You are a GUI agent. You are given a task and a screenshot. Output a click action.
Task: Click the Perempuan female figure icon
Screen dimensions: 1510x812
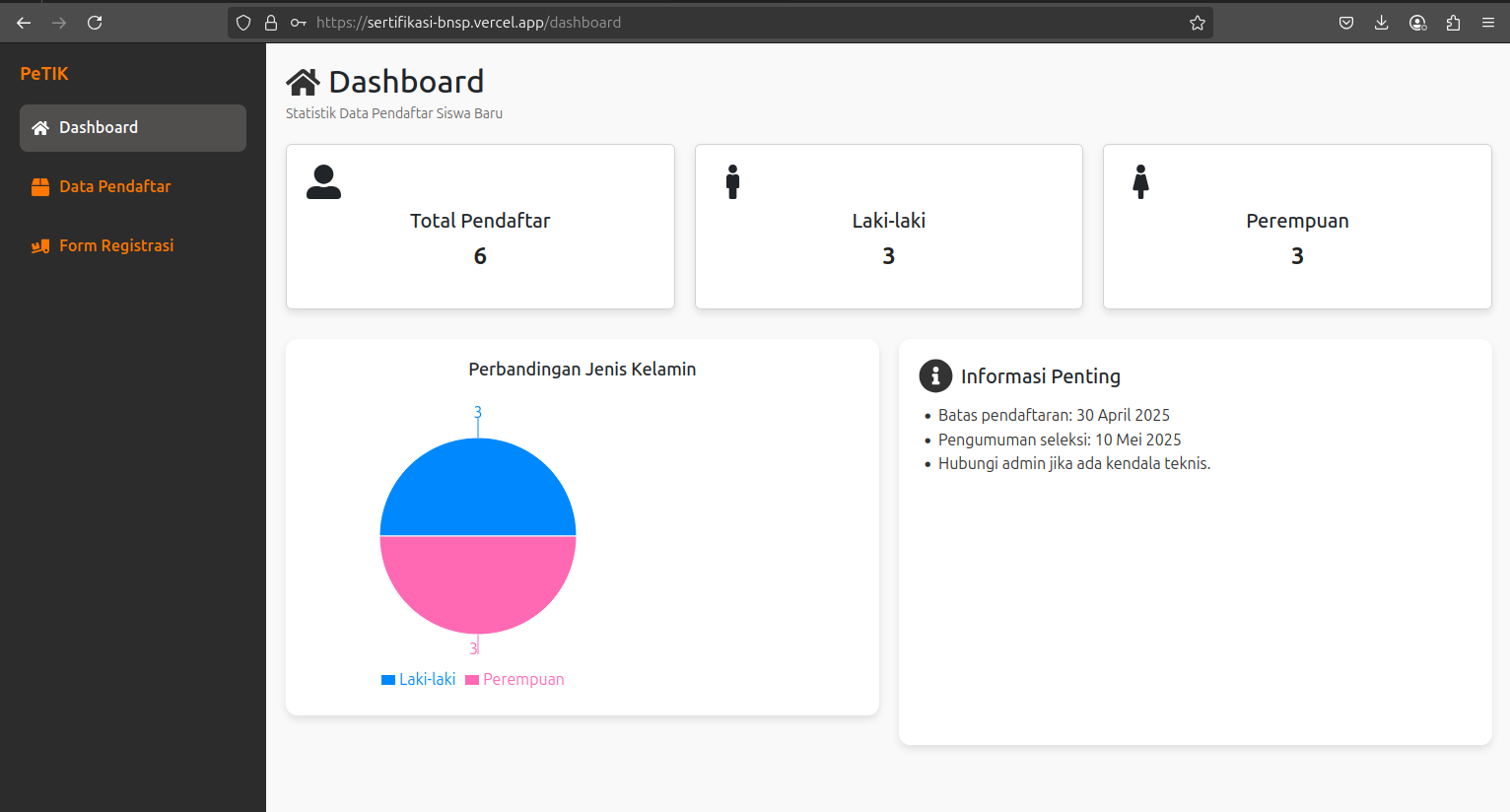click(1140, 182)
